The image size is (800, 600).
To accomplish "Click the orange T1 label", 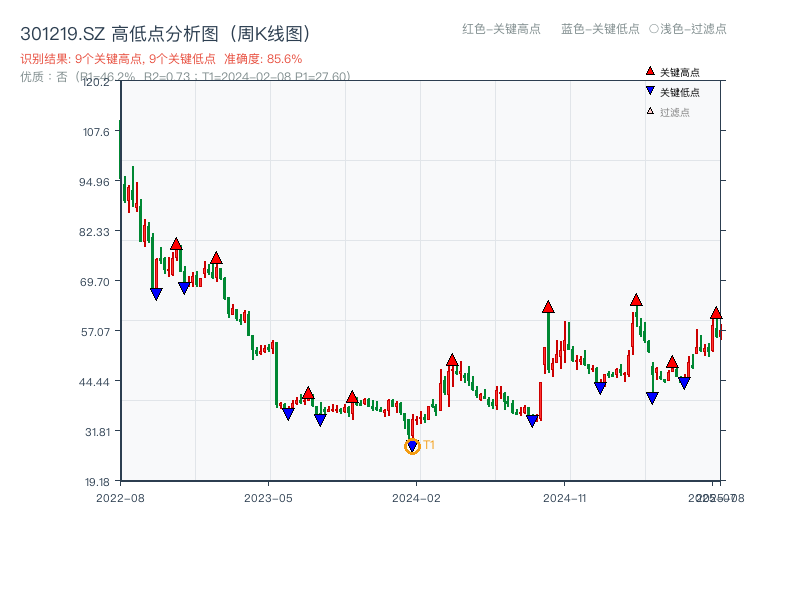I will 429,445.
